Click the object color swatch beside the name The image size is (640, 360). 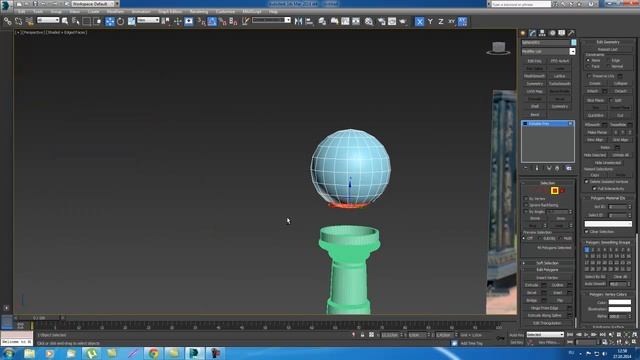[573, 42]
